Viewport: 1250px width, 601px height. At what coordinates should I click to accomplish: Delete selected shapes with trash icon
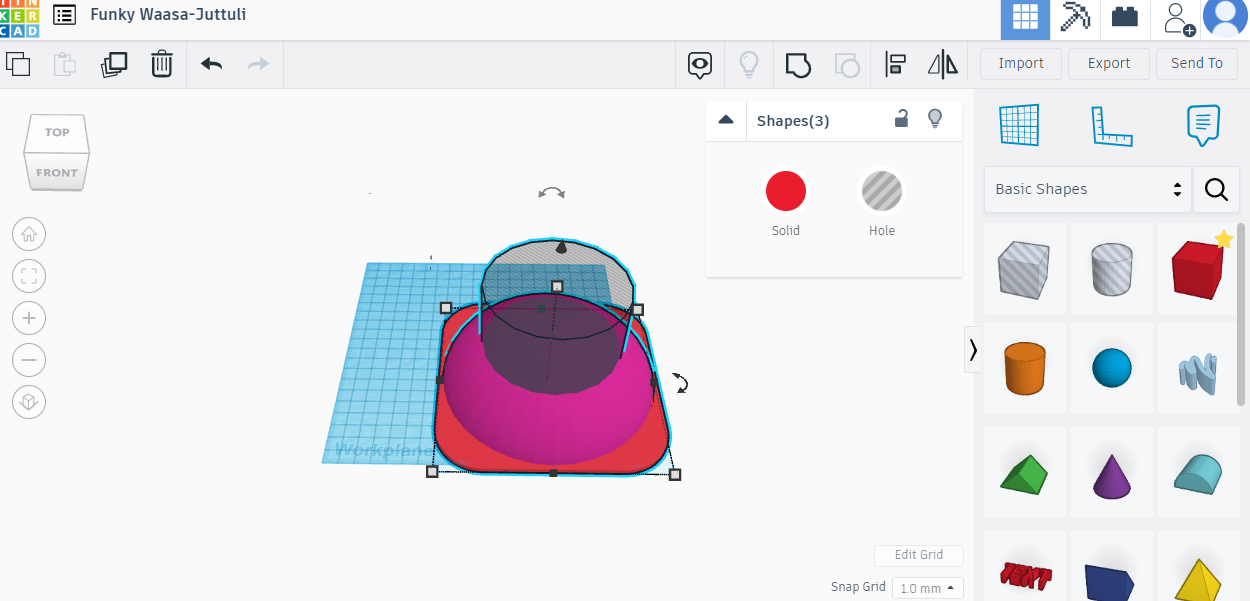162,65
